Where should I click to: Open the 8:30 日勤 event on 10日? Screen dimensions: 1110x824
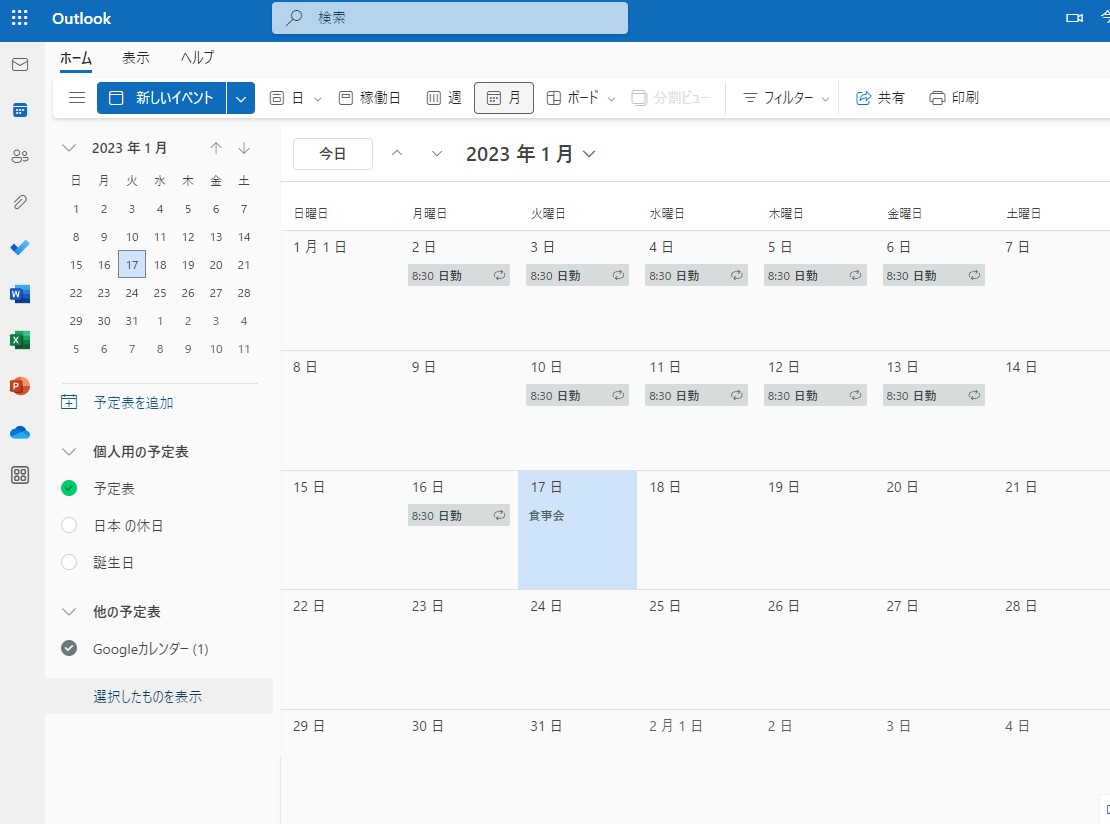(578, 396)
